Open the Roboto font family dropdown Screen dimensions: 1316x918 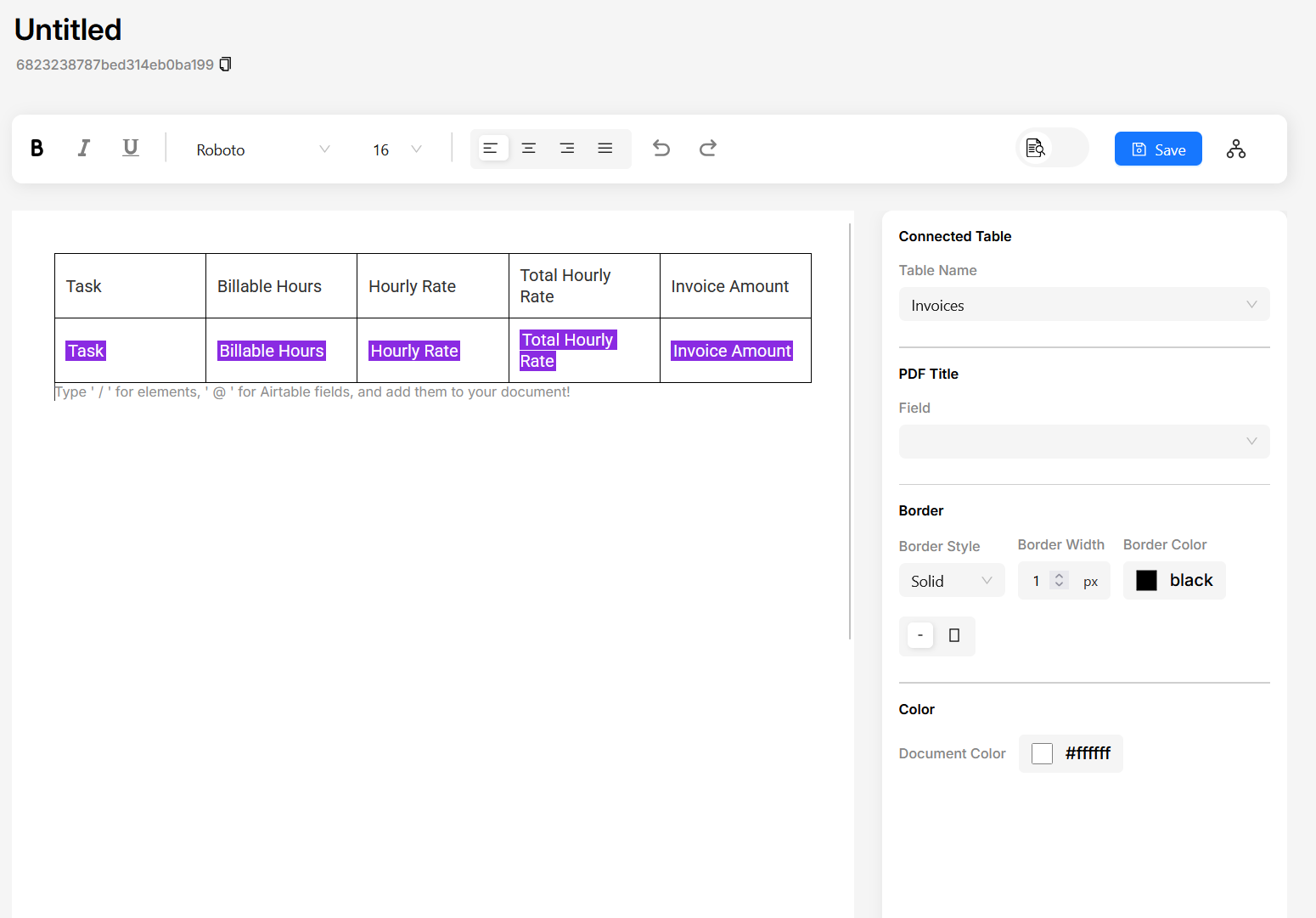tap(262, 149)
